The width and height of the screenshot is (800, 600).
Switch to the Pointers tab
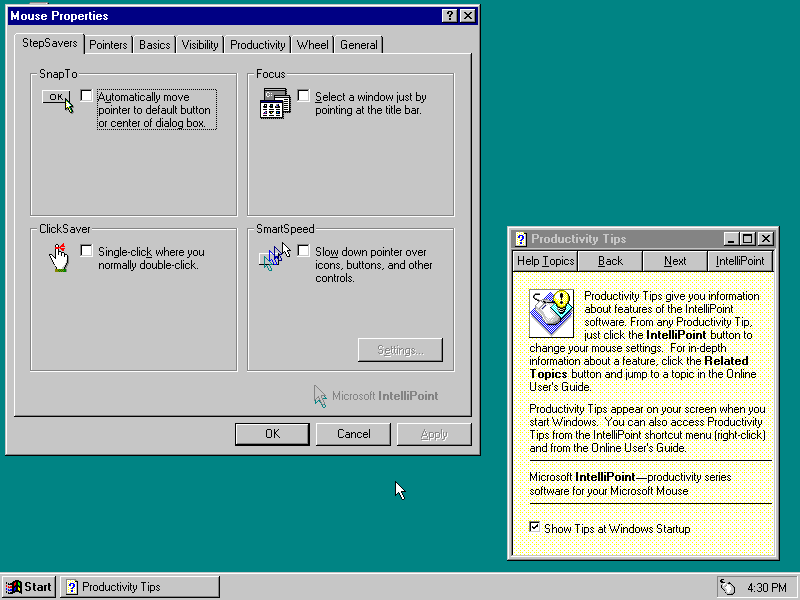(108, 45)
